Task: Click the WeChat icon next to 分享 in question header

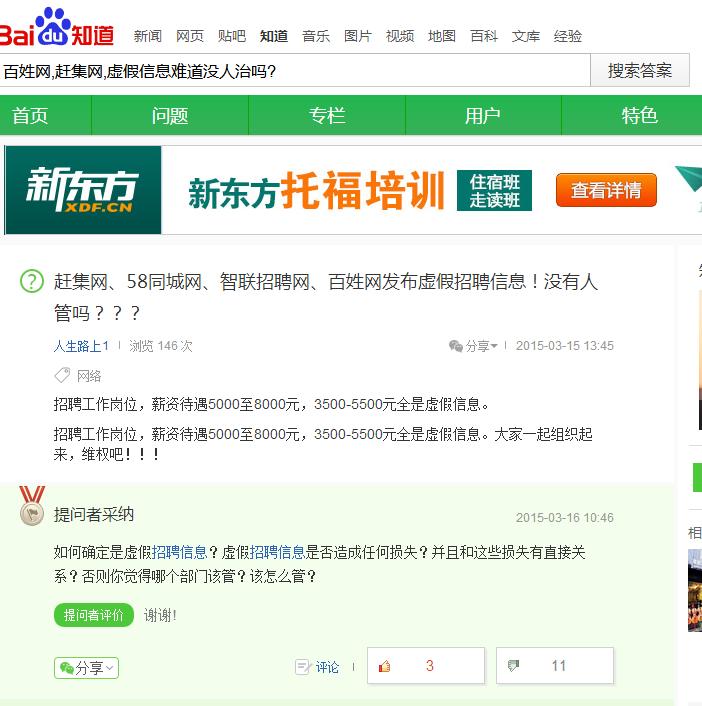Action: point(456,346)
